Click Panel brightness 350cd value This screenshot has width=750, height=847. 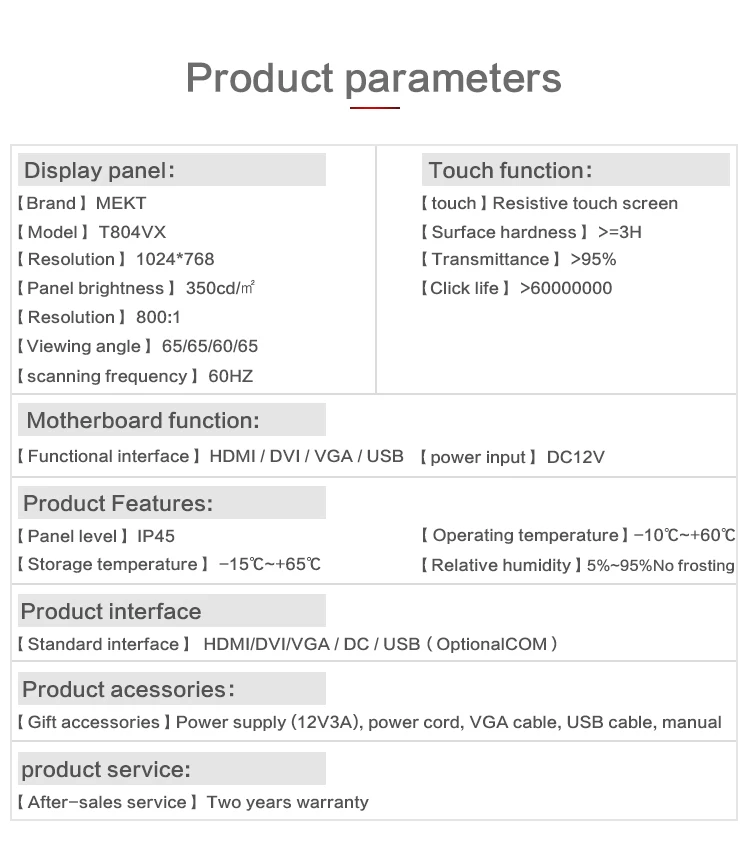click(x=220, y=288)
